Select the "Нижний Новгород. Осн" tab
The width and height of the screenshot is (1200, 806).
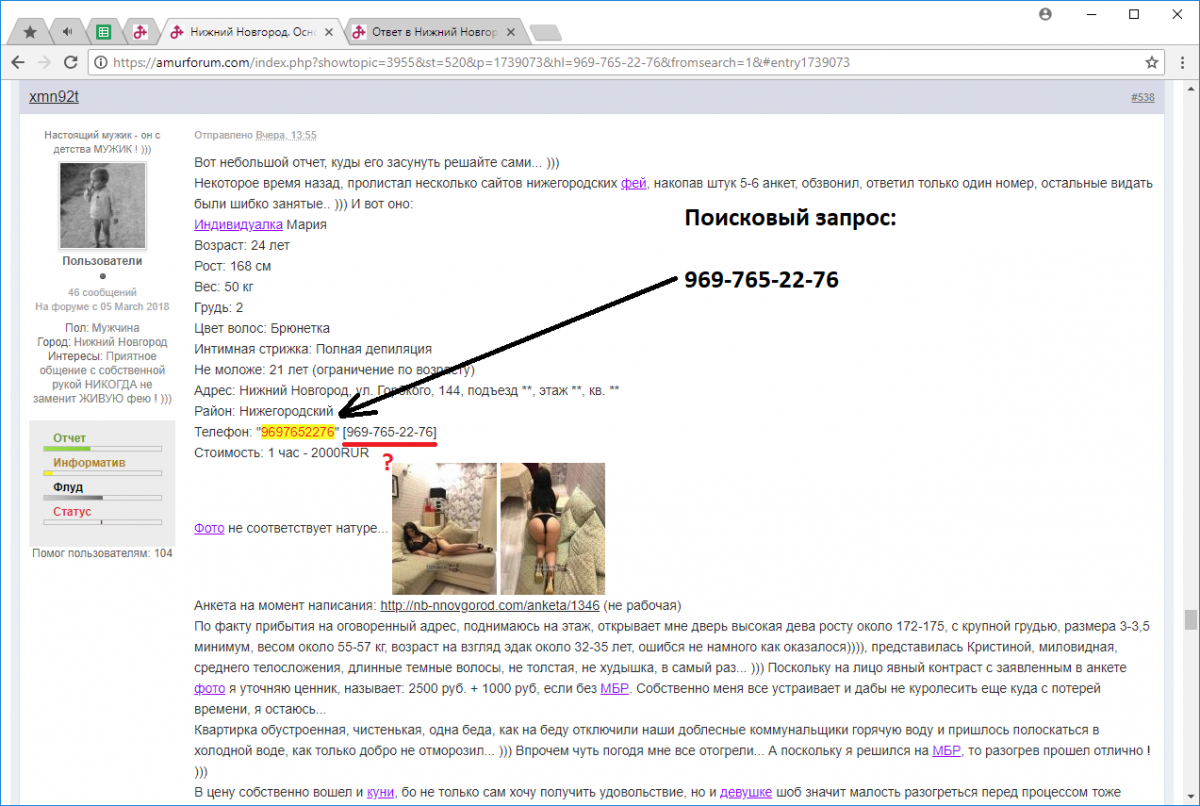(x=245, y=32)
